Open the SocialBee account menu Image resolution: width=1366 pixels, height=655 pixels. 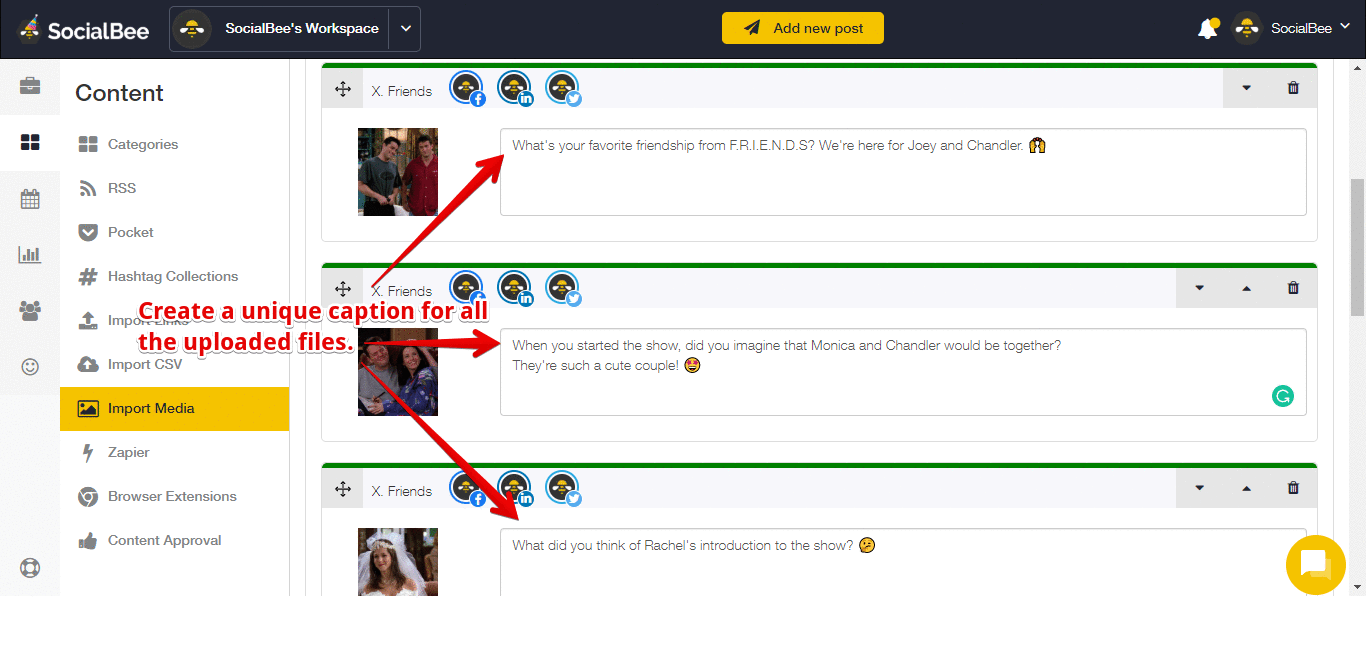[x=1295, y=28]
